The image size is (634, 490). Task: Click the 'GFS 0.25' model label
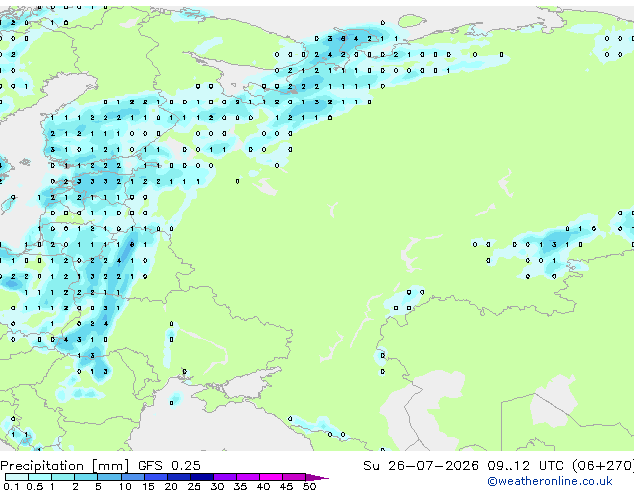tap(169, 466)
